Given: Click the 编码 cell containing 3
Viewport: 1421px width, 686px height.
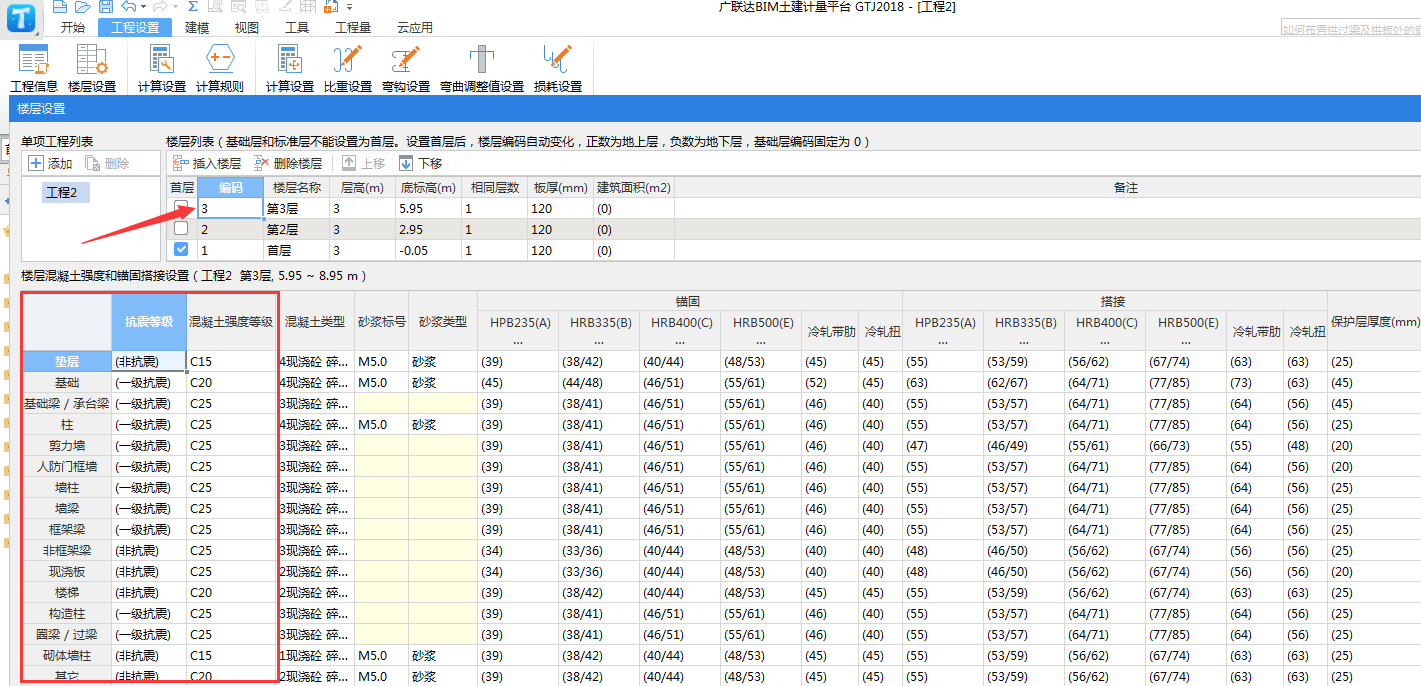Looking at the screenshot, I should (231, 209).
